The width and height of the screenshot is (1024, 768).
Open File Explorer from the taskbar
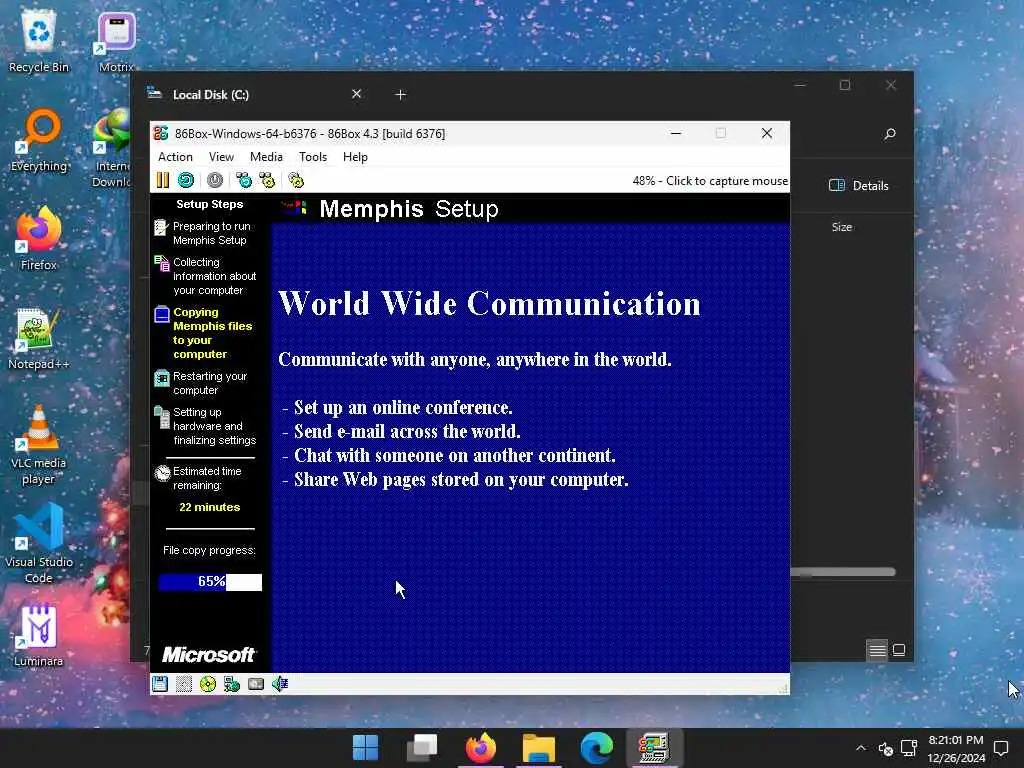(x=539, y=748)
